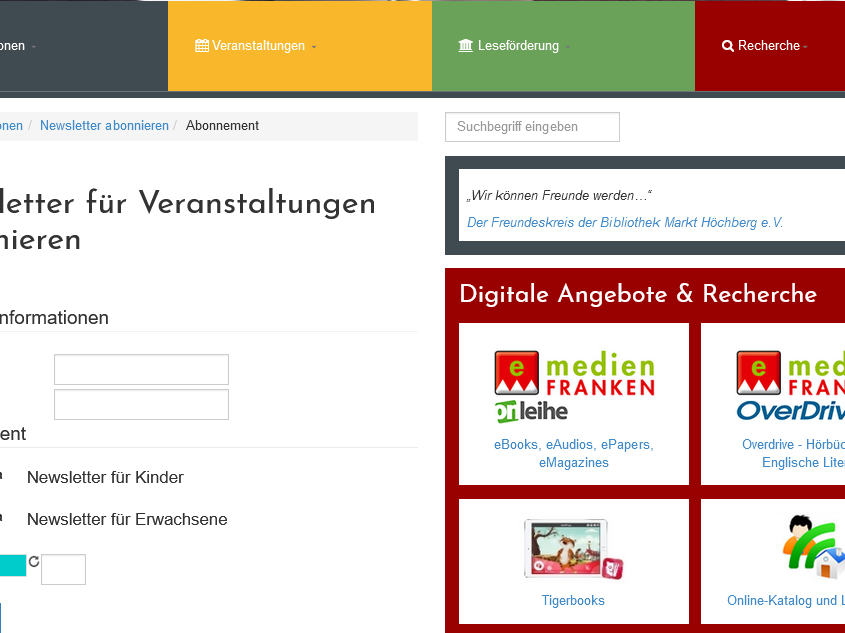Screen dimensions: 845x633
Task: Go to Newsletter abonnieren breadcrumb
Action: click(x=104, y=126)
